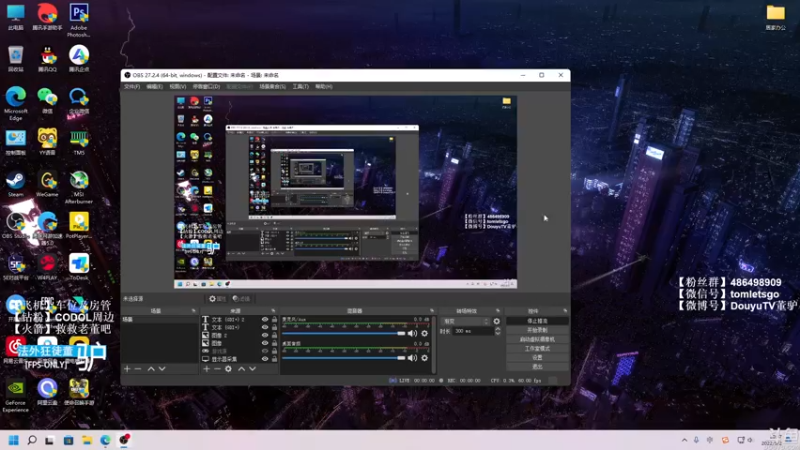Lock the 文本 (GDI+) source

274,327
